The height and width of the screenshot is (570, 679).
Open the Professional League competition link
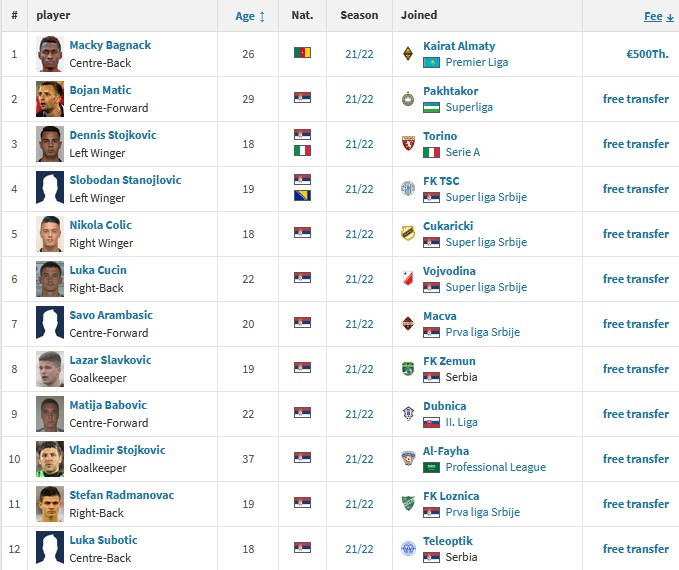point(495,467)
